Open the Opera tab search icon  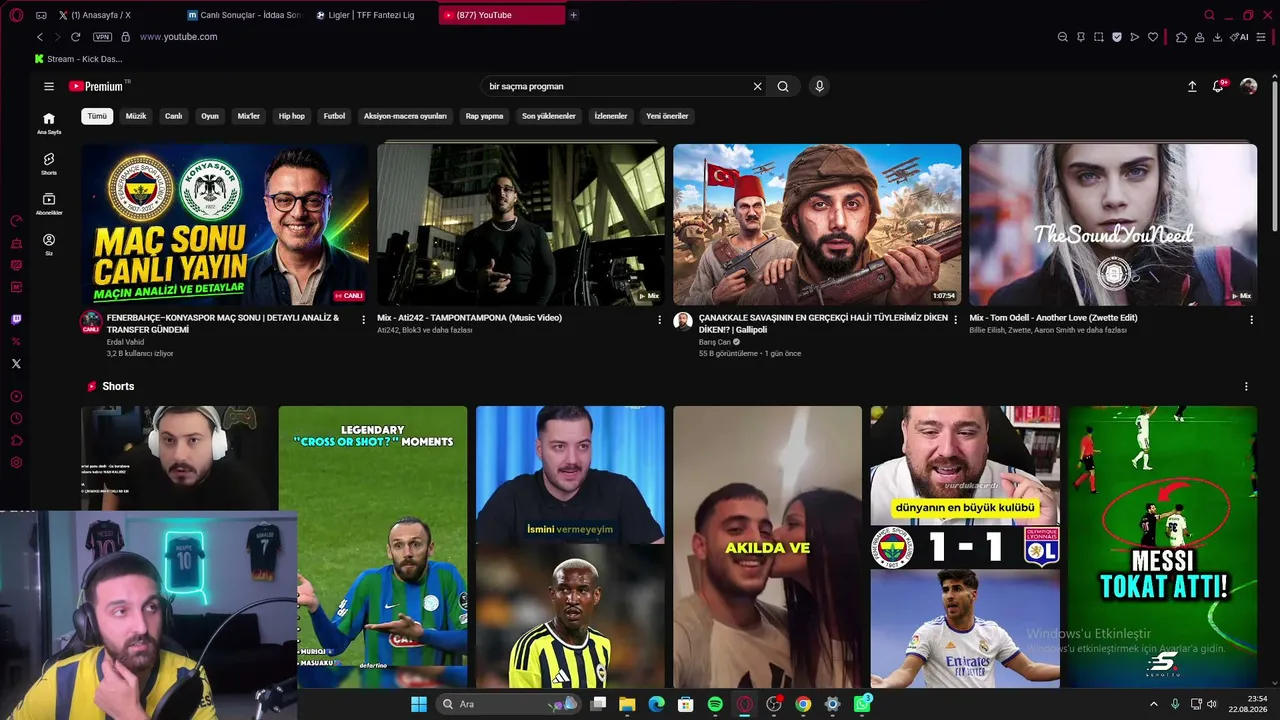point(1209,15)
